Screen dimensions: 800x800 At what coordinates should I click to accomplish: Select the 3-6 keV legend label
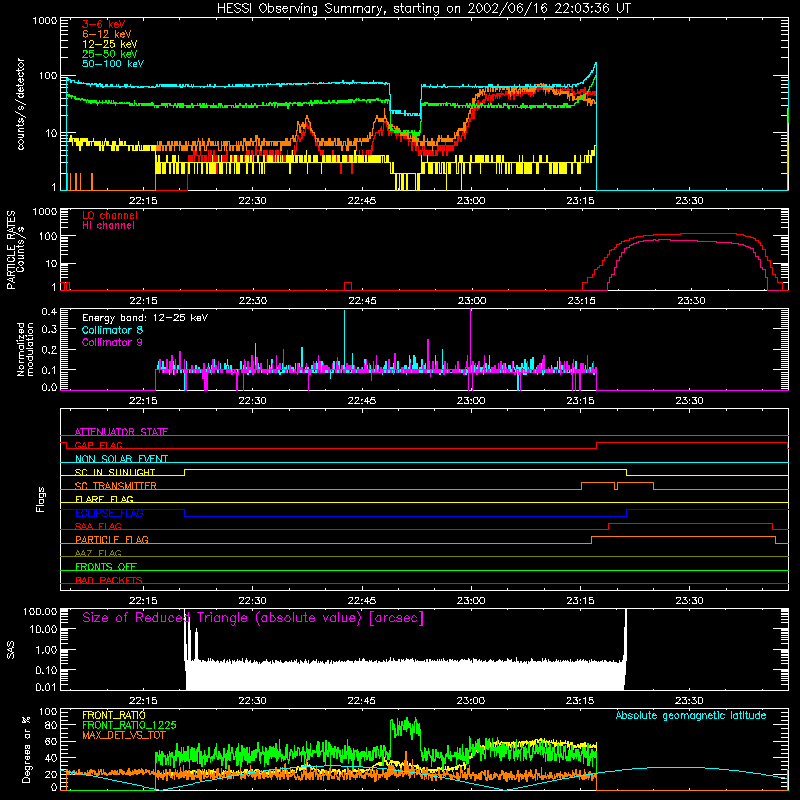(x=104, y=24)
